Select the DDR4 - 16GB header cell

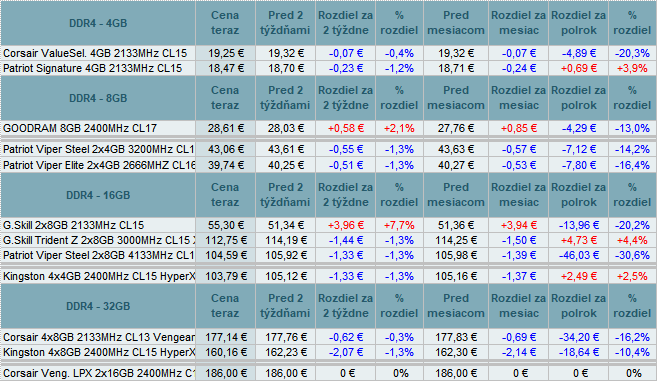point(98,195)
